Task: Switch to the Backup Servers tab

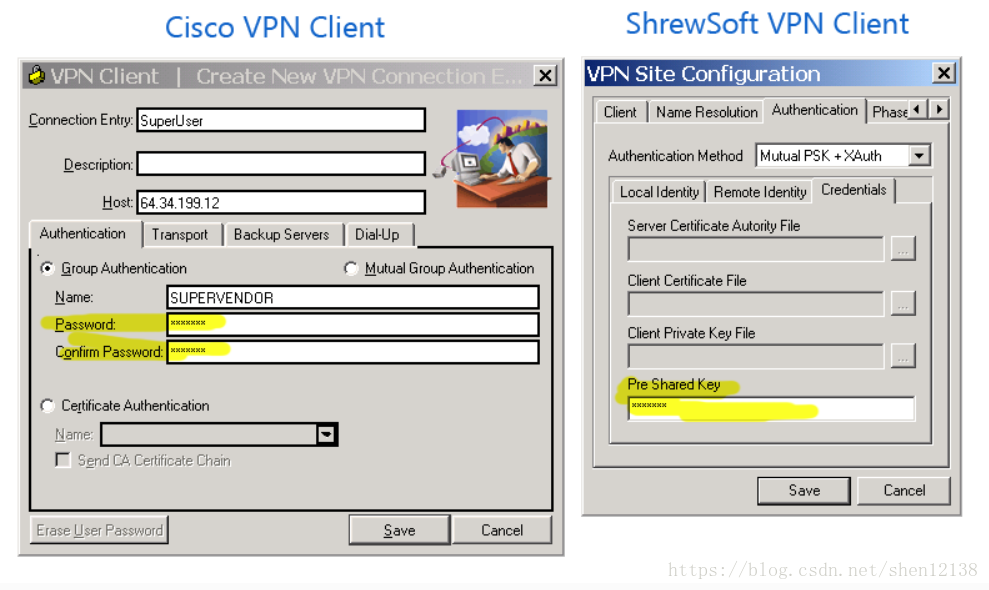Action: tap(281, 235)
